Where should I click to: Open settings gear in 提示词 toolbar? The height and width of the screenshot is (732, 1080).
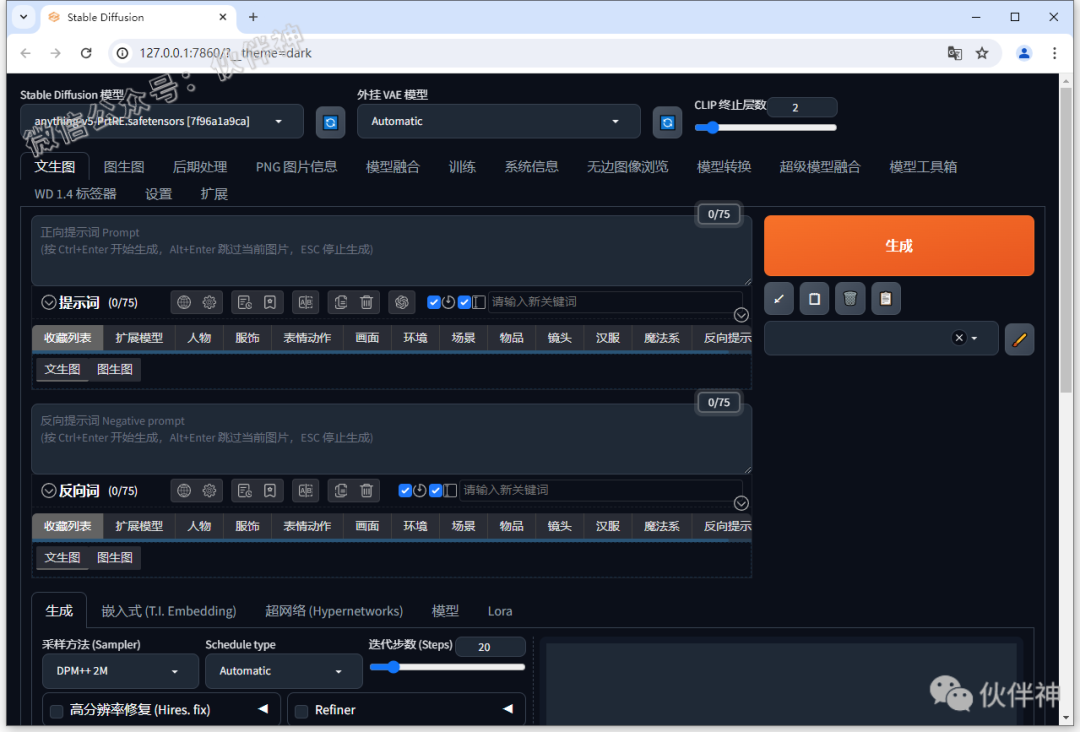[x=209, y=302]
